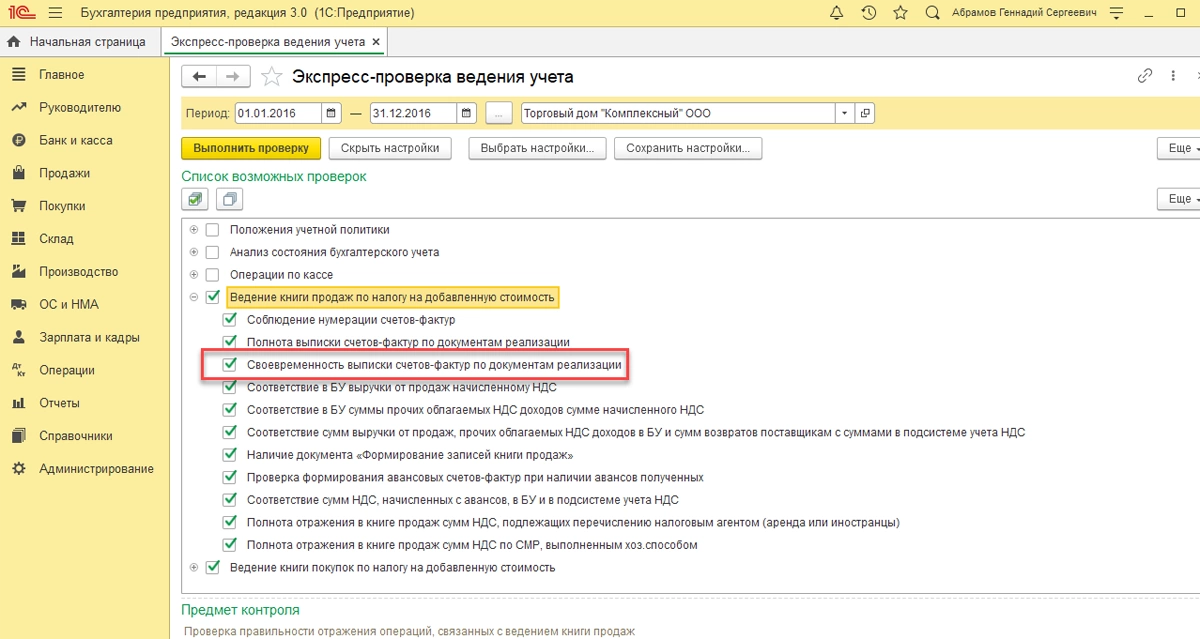Screen dimensions: 1200x639
Task: Open organization dropdown arrow
Action: 845,113
